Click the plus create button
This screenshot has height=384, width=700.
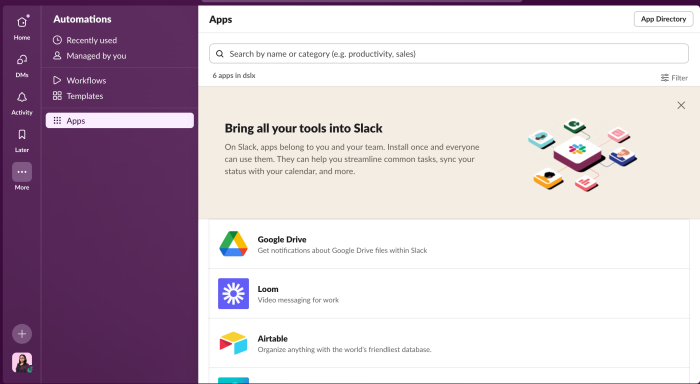pyautogui.click(x=22, y=334)
